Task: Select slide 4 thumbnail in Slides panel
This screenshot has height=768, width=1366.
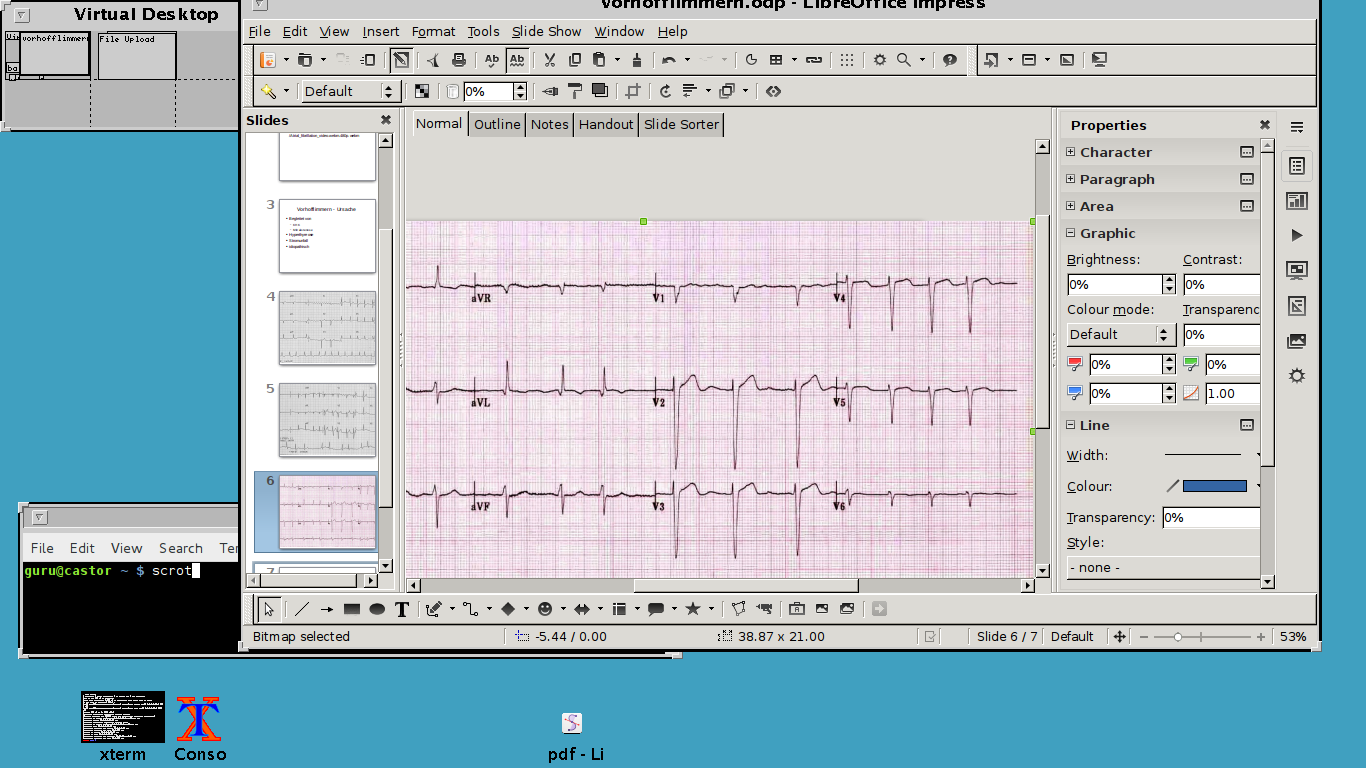Action: [x=327, y=328]
